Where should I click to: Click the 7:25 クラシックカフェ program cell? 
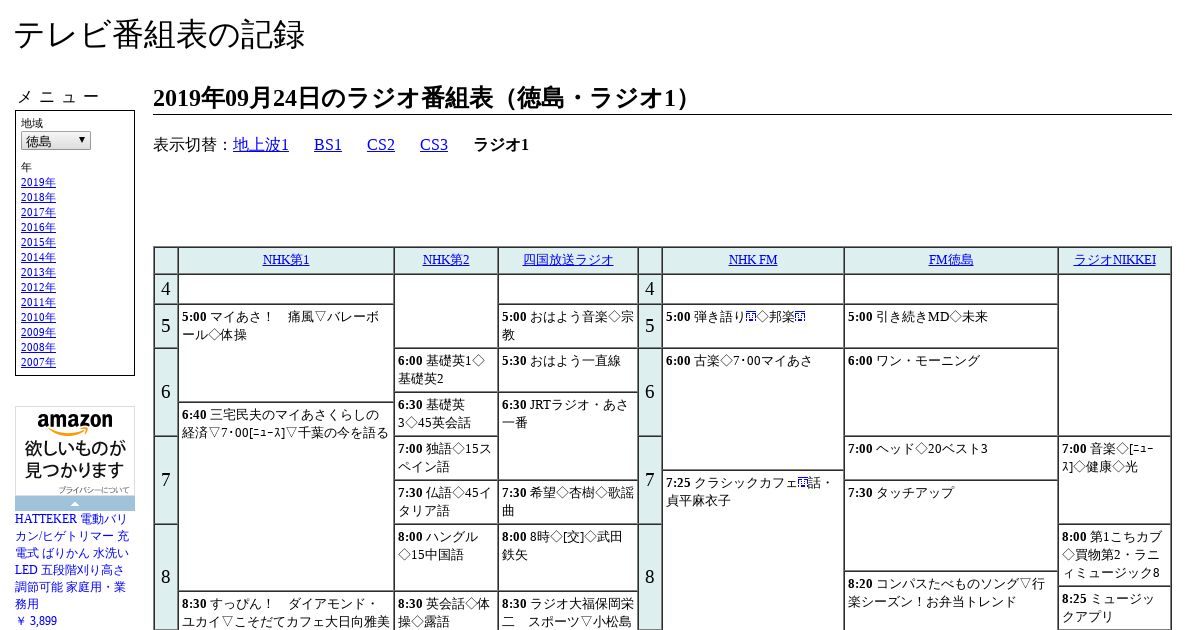pos(753,550)
